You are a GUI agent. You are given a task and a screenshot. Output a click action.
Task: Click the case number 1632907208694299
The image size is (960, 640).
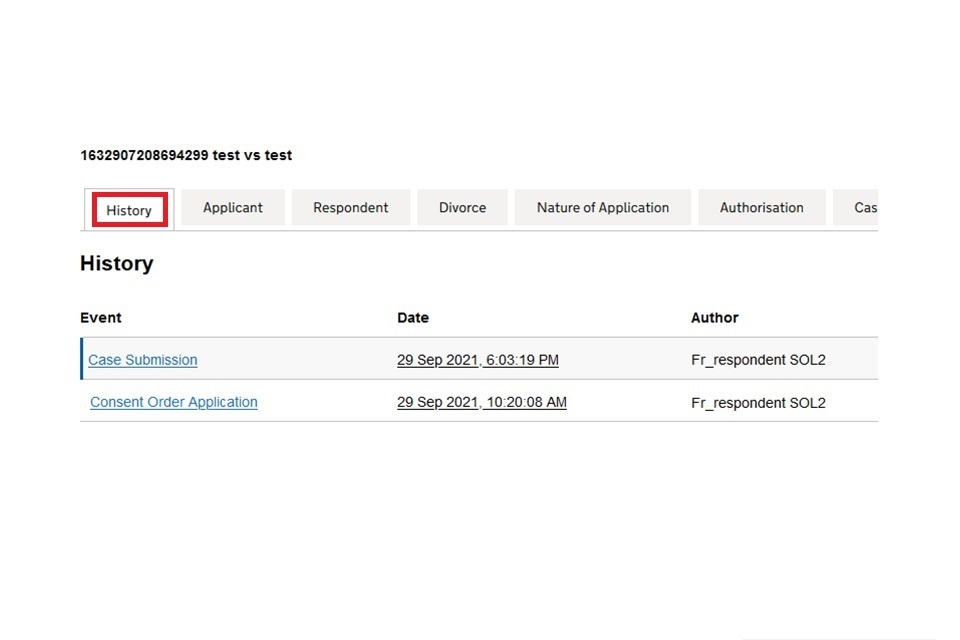(144, 156)
